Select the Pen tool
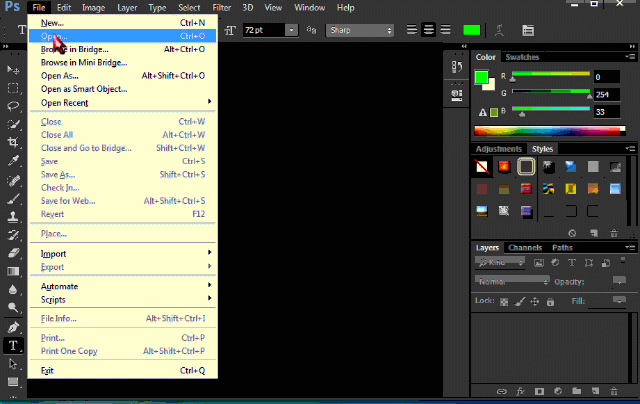Viewport: 640px width, 404px height. [13, 327]
